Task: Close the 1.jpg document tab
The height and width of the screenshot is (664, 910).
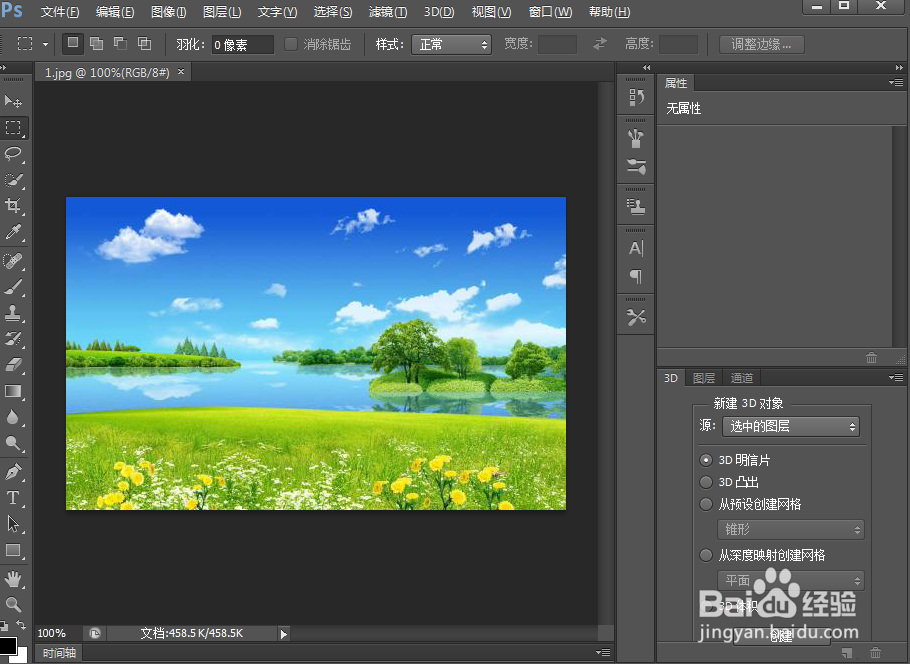Action: tap(181, 71)
